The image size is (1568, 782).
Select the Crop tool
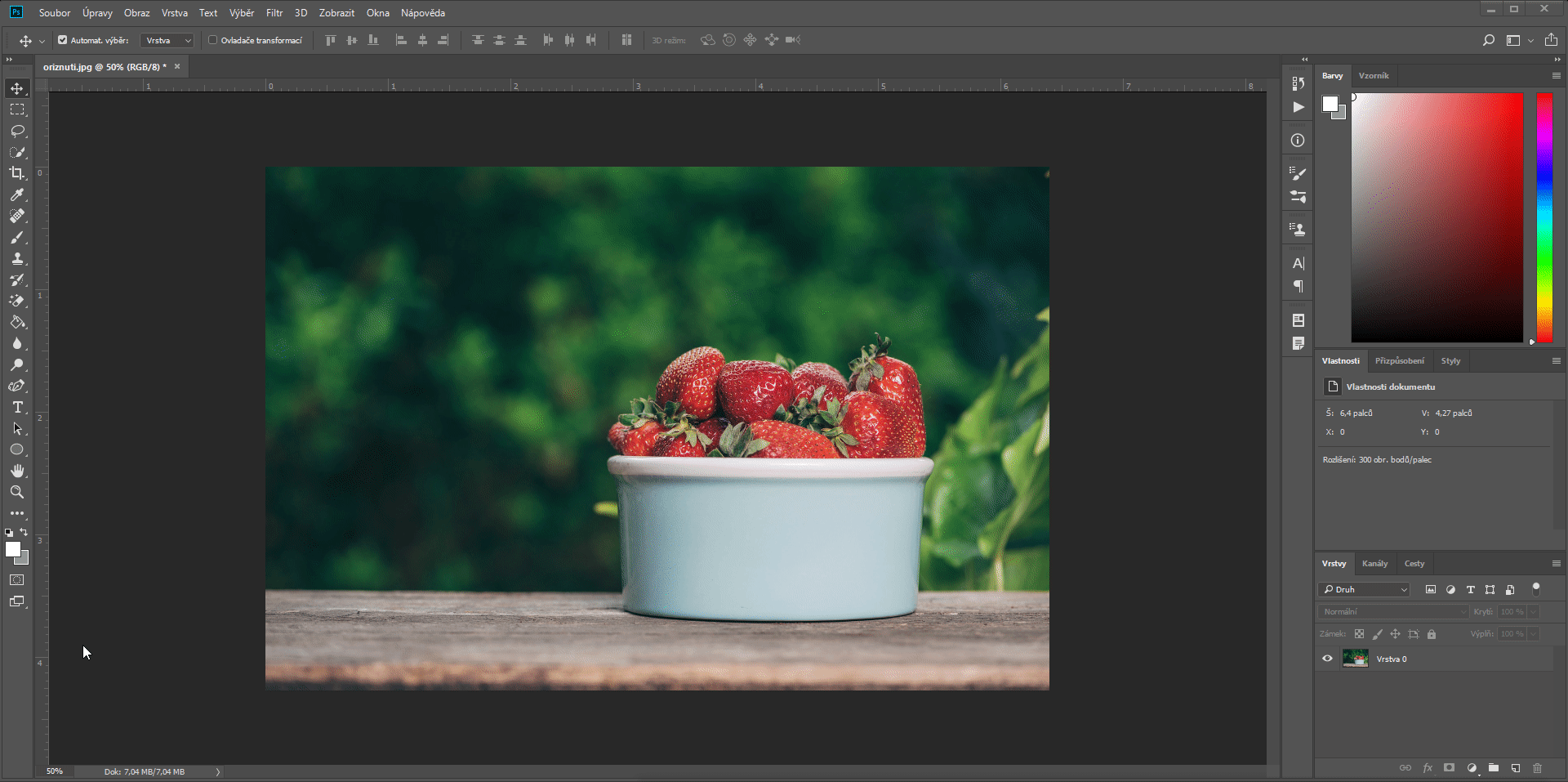(x=17, y=173)
